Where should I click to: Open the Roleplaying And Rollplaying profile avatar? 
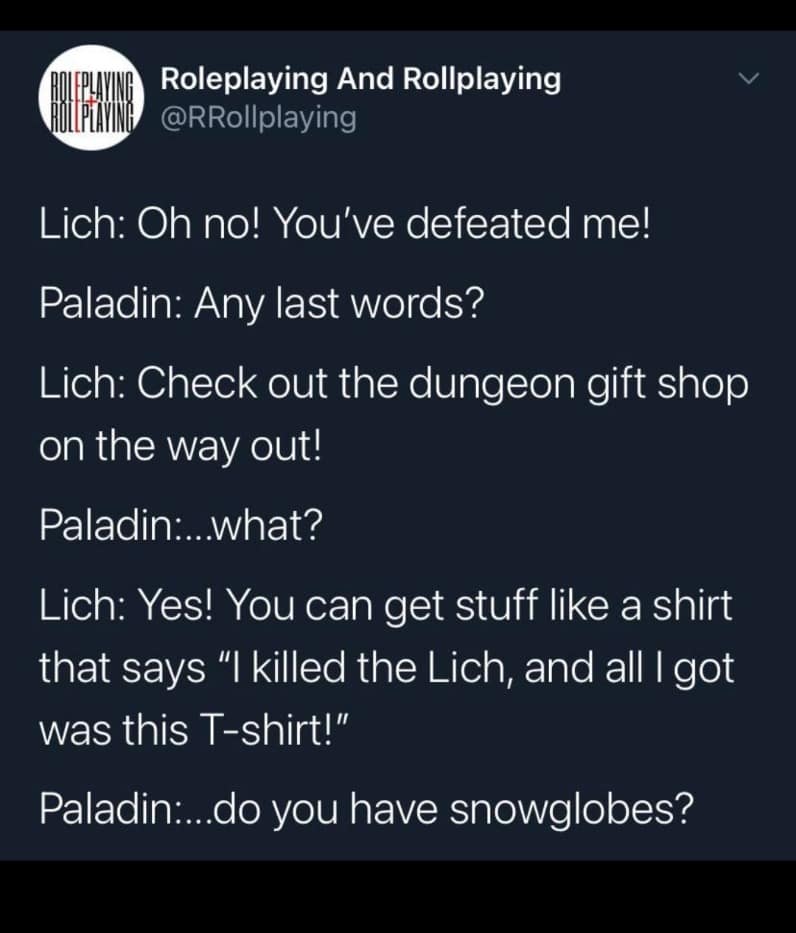(91, 98)
